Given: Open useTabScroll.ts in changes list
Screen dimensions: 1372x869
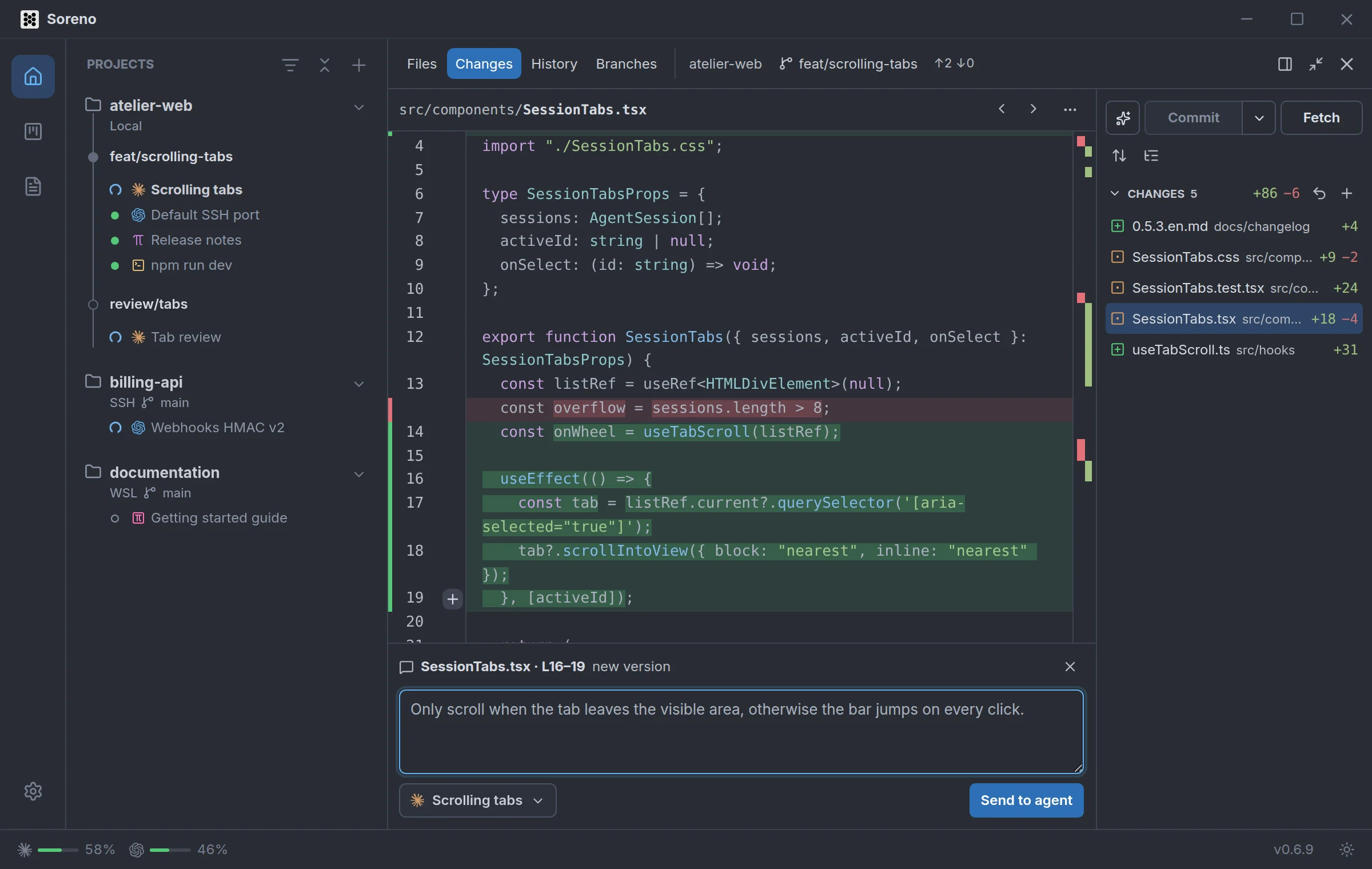Looking at the screenshot, I should [1234, 350].
